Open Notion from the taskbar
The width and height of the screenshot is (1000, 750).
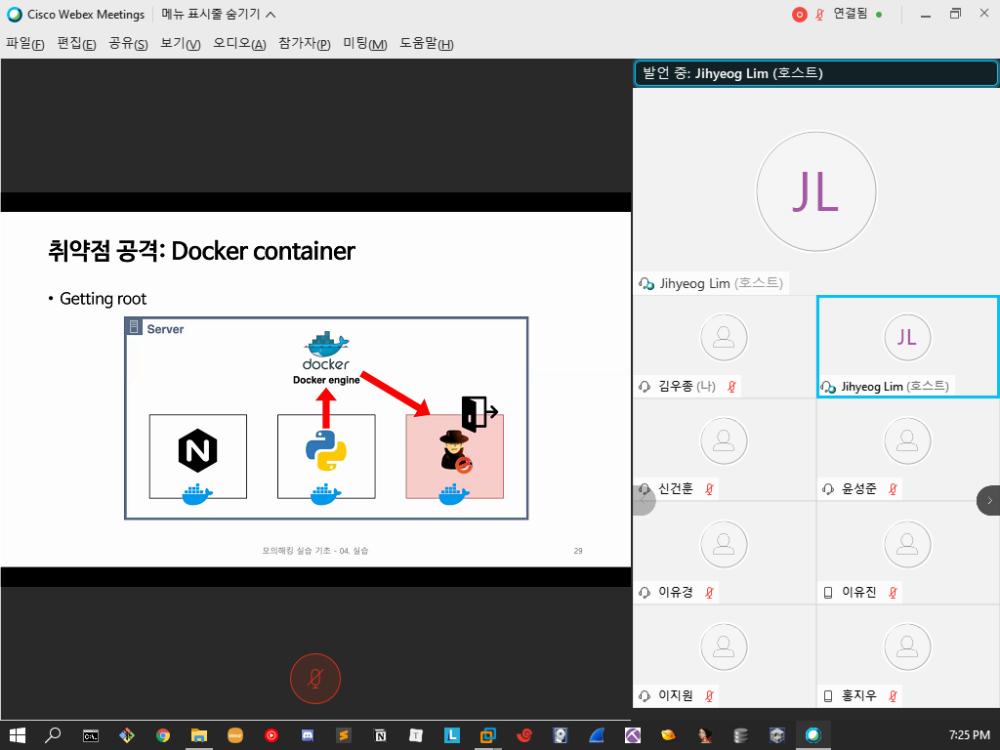(x=380, y=735)
